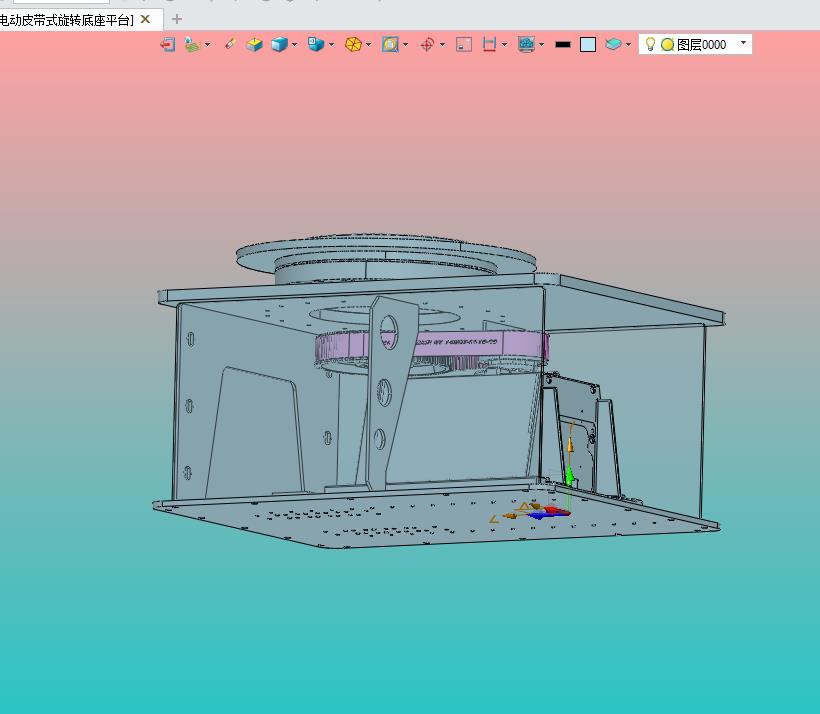
Task: Click the yellow circle layer status icon
Action: coord(667,44)
